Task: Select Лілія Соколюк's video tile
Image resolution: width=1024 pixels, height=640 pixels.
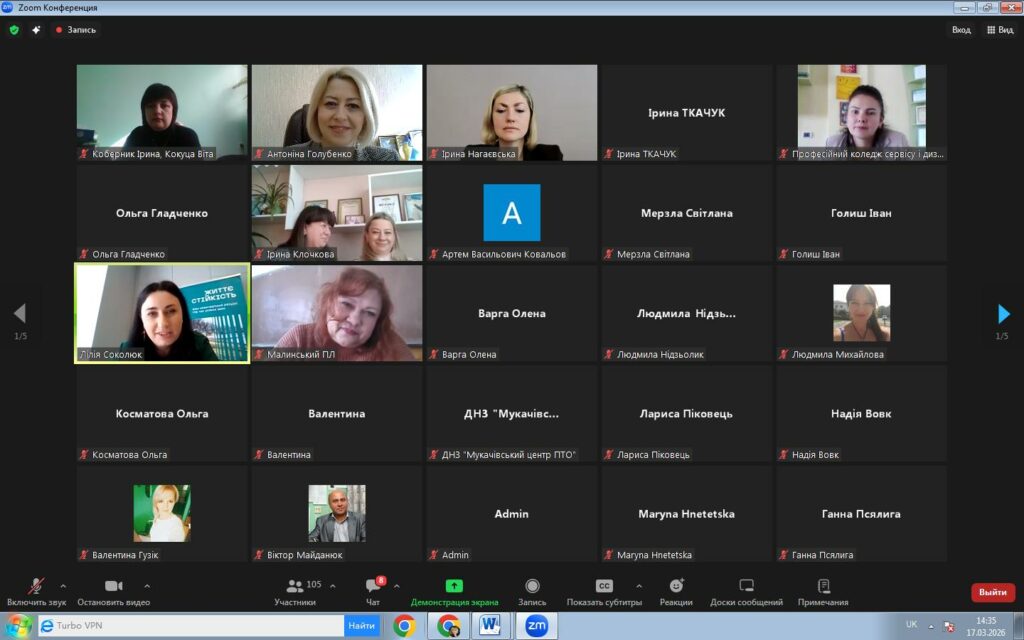Action: pos(162,313)
